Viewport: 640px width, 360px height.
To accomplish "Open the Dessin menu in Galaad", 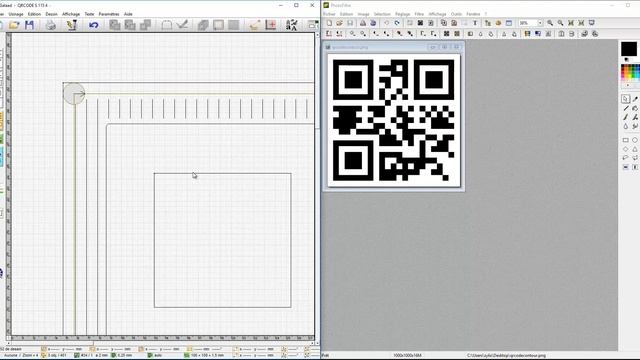I will (51, 14).
